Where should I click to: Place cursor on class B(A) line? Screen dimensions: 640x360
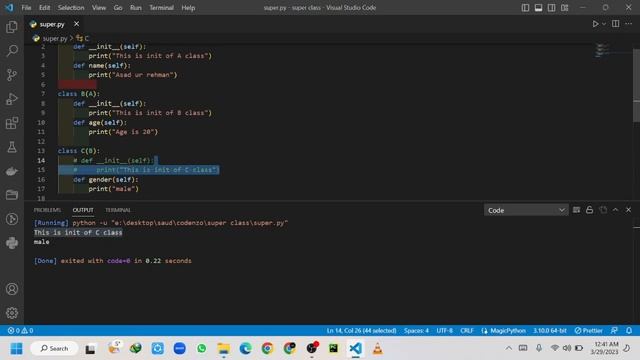point(78,94)
